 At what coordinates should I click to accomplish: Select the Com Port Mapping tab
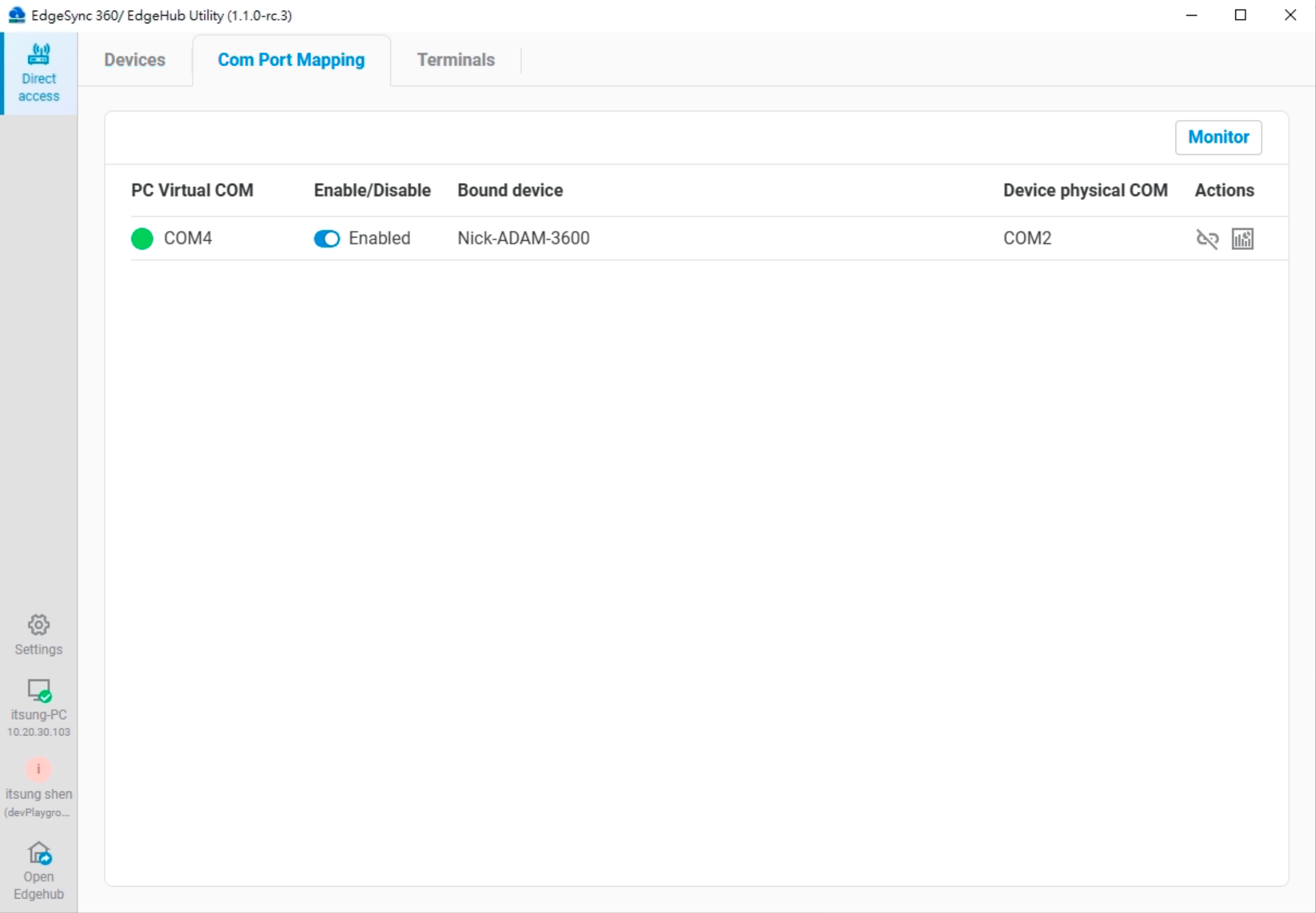coord(291,60)
